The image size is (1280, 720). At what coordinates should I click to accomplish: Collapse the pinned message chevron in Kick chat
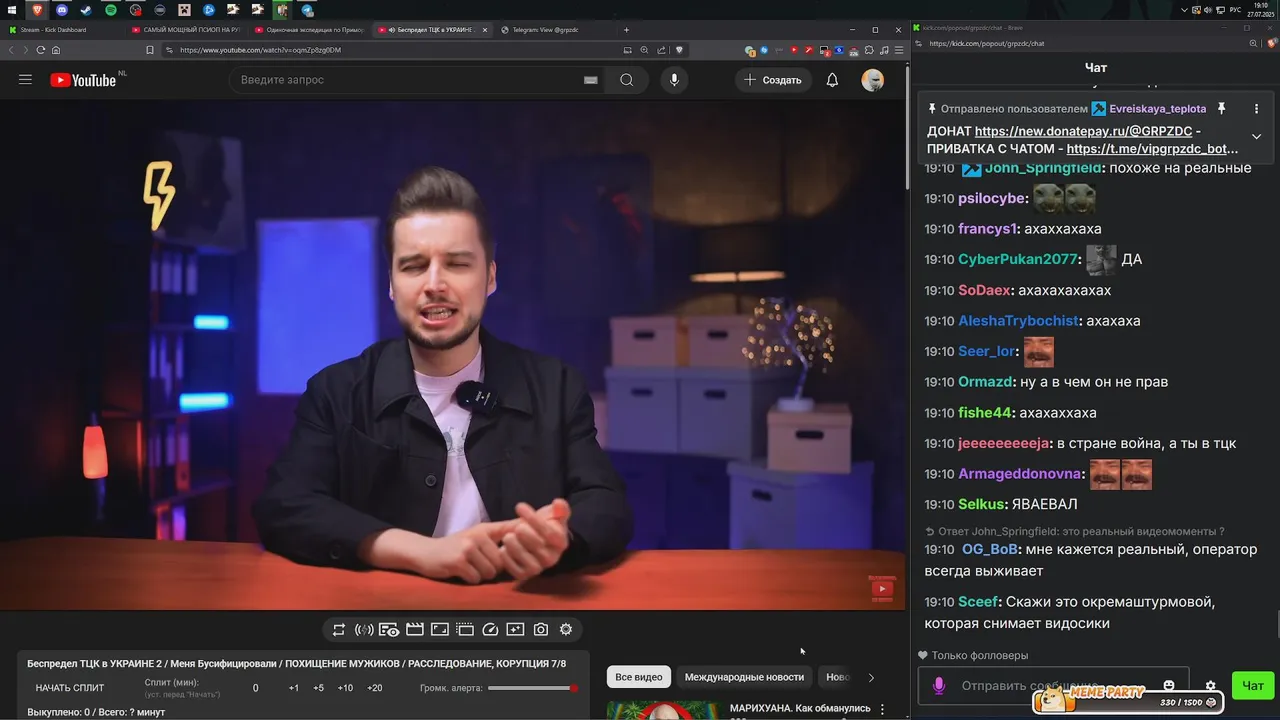(x=1256, y=136)
